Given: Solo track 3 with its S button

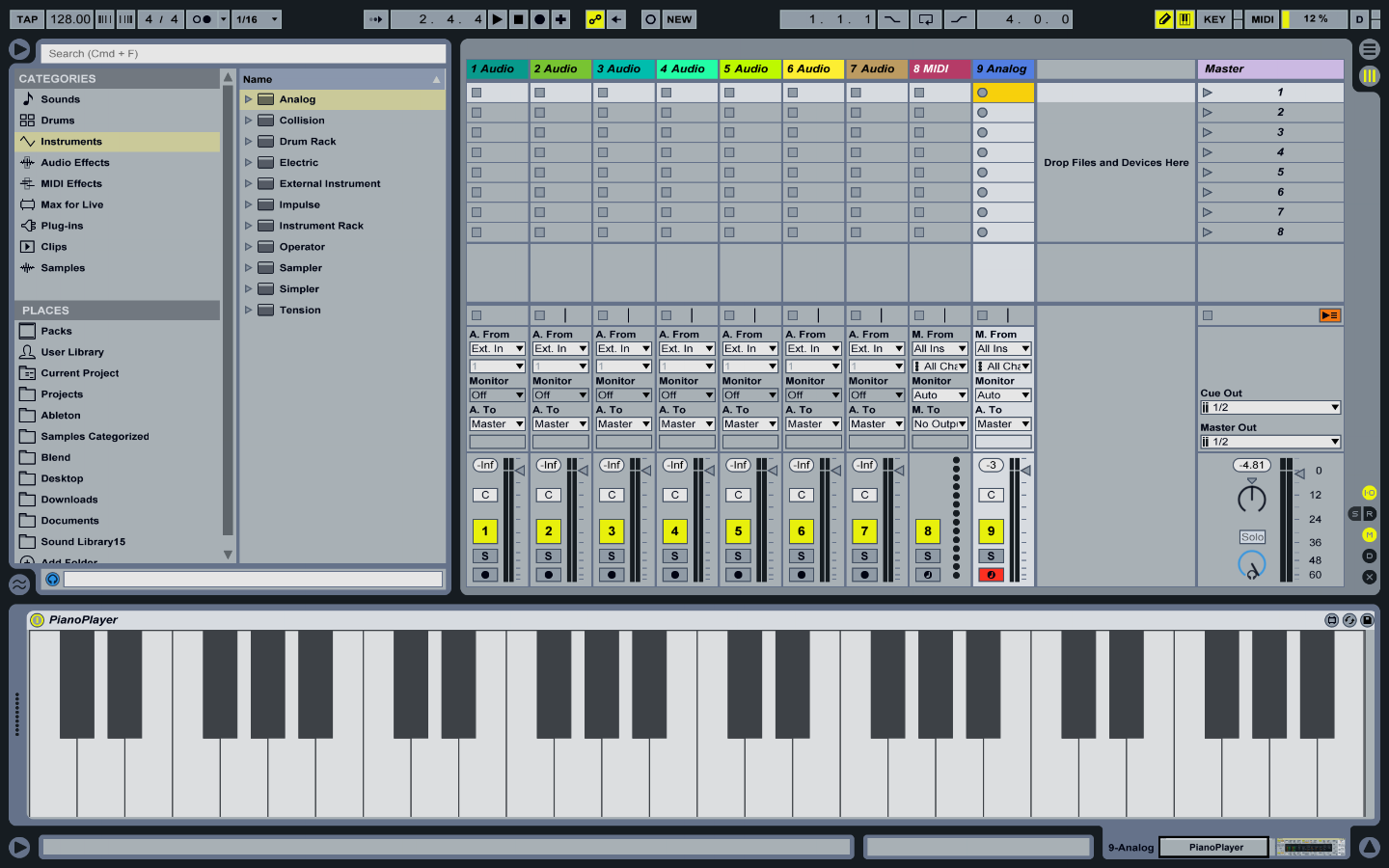Looking at the screenshot, I should [612, 556].
